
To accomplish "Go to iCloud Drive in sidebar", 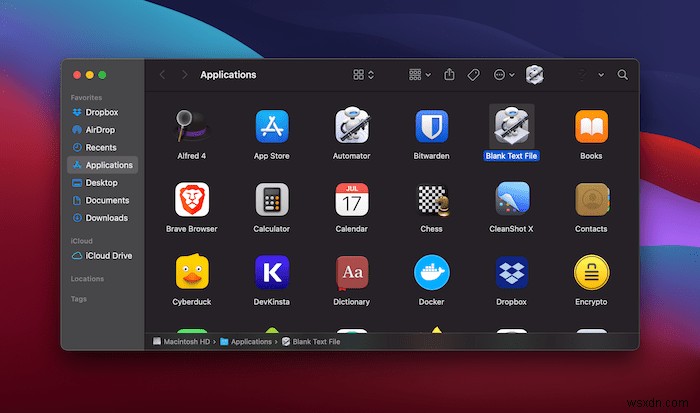I will (107, 256).
